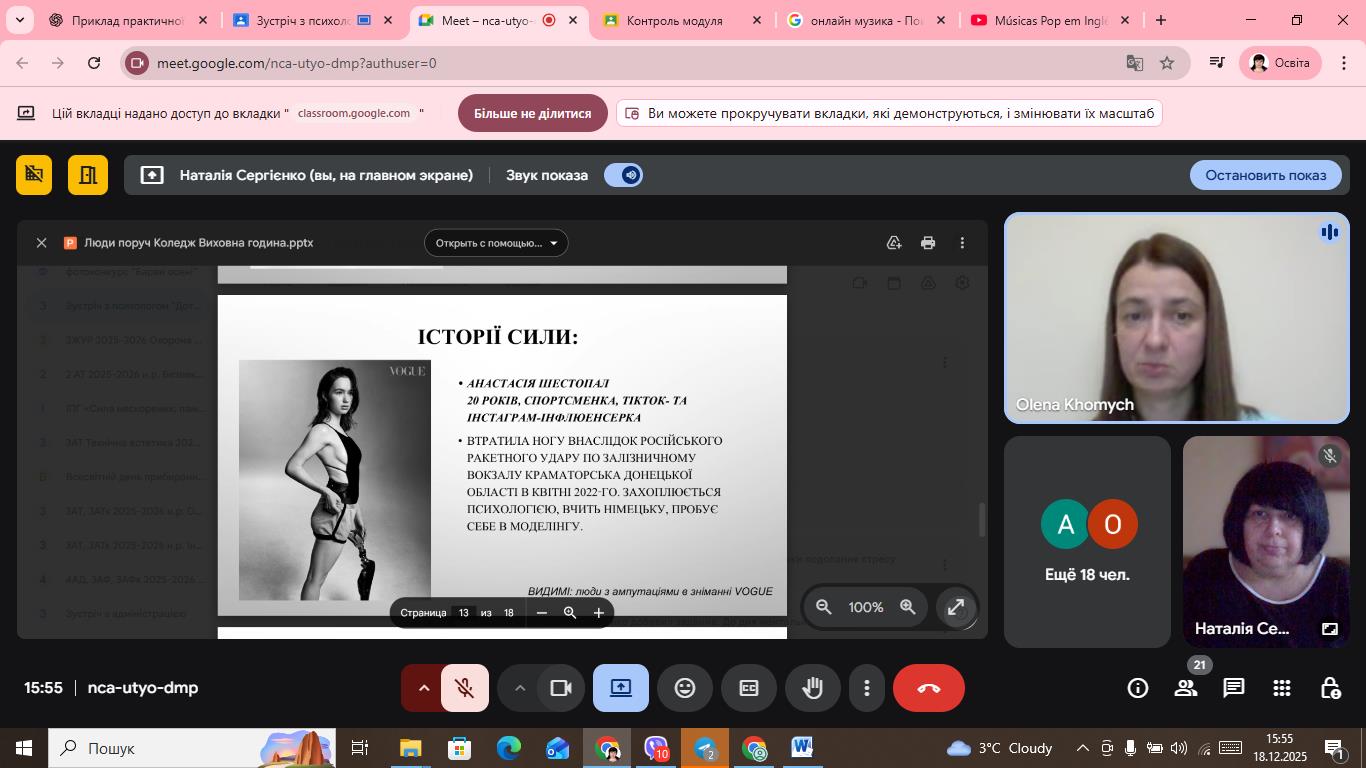1366x768 pixels.
Task: Open the meeting details info icon
Action: tap(1138, 688)
